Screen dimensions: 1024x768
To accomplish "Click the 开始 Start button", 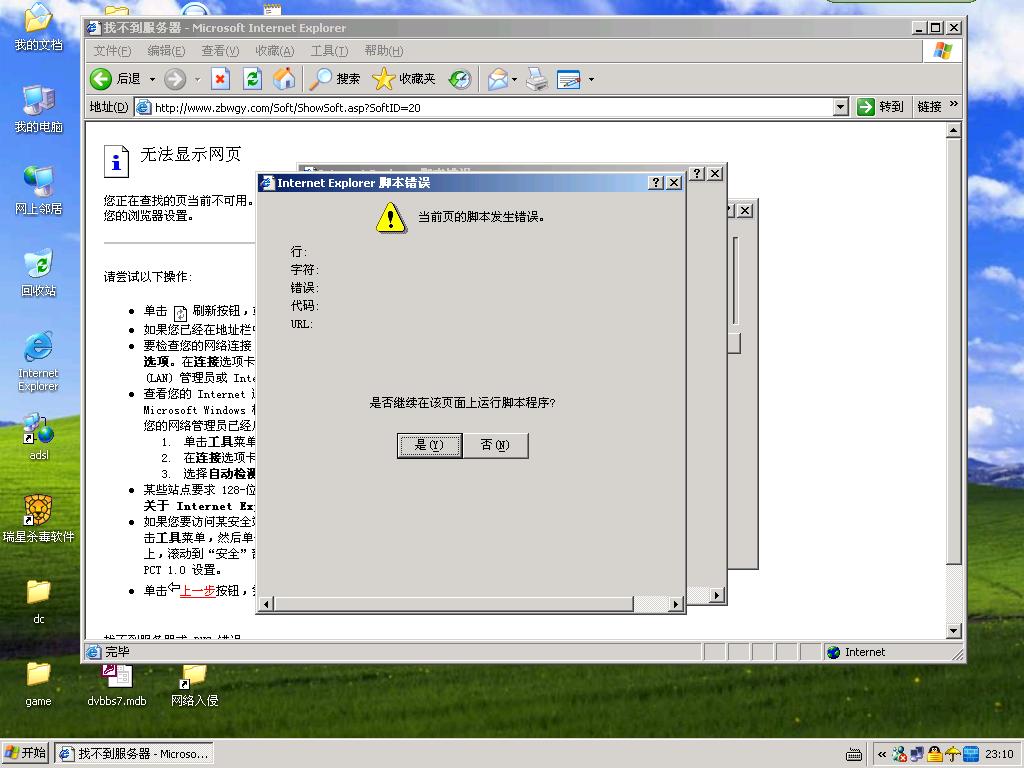I will tap(25, 753).
